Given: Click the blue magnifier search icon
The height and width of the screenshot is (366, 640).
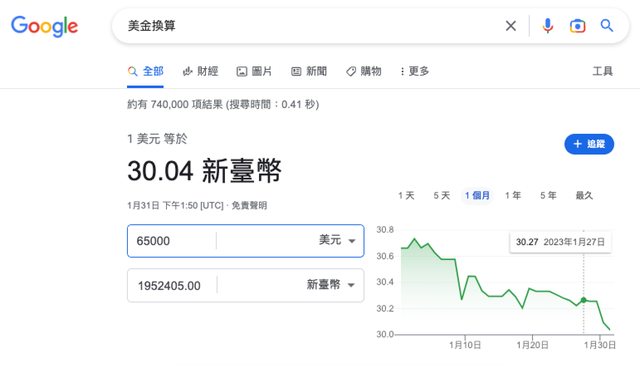Looking at the screenshot, I should click(x=607, y=26).
